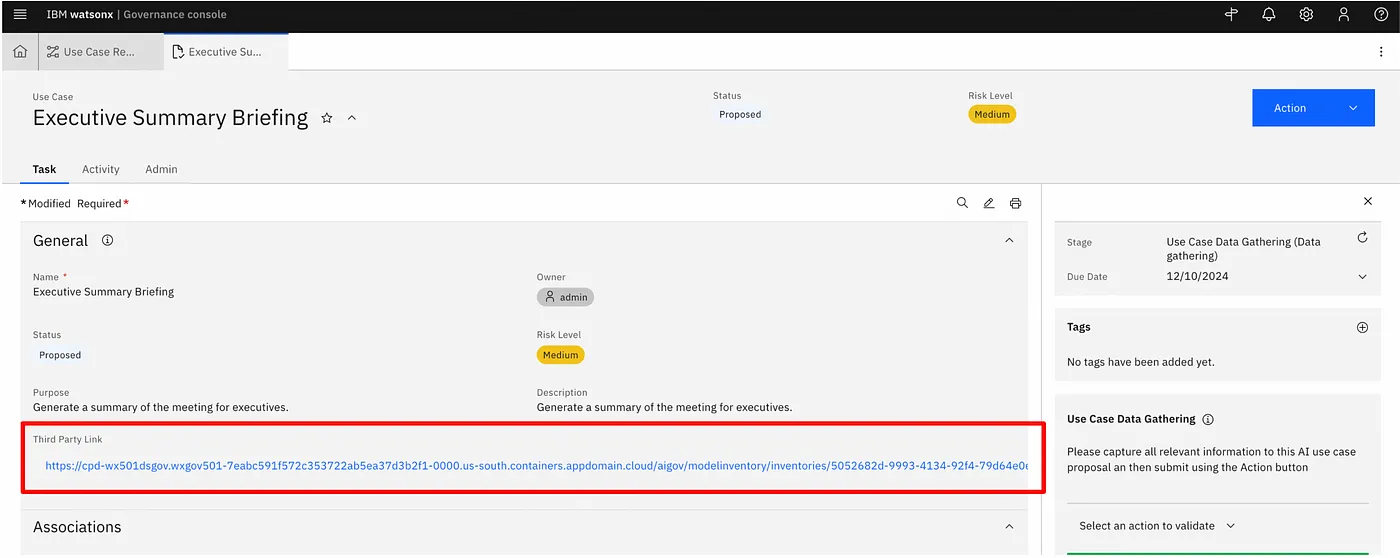1400x558 pixels.
Task: Collapse the General section
Action: click(x=1009, y=241)
